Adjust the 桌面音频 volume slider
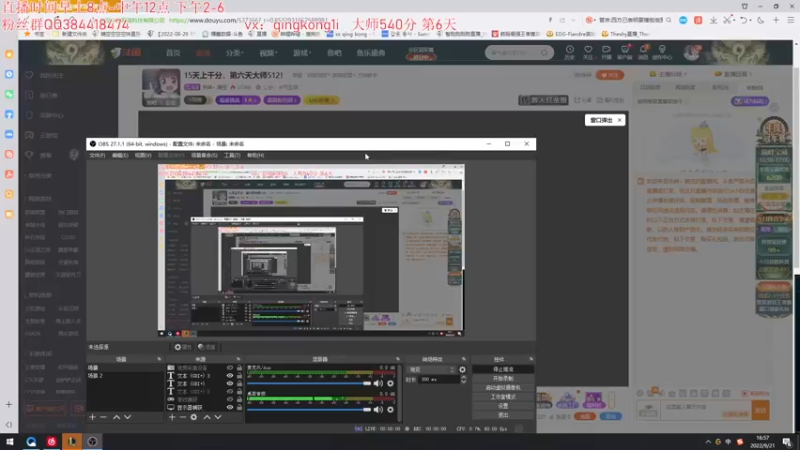 tap(309, 409)
